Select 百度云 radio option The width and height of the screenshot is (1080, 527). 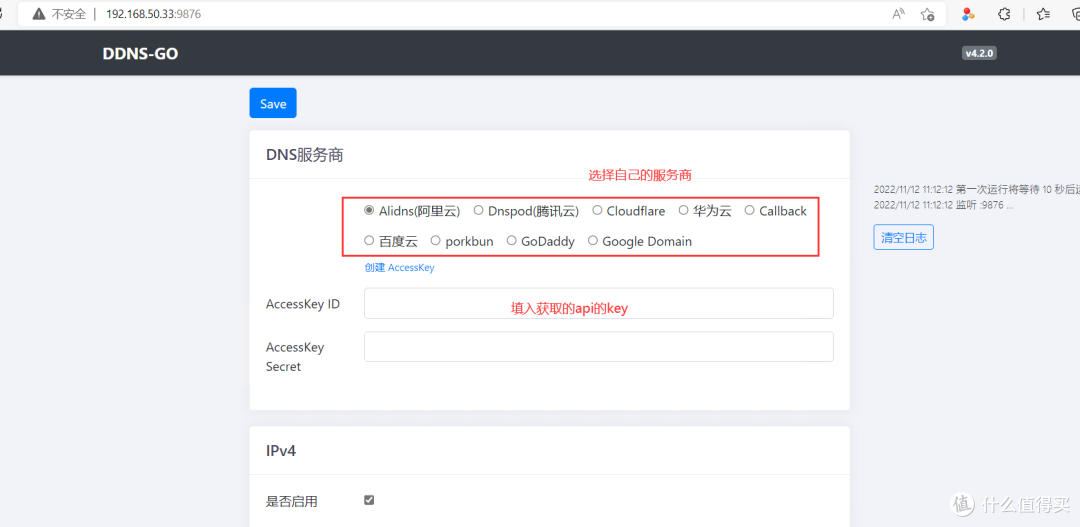[369, 240]
